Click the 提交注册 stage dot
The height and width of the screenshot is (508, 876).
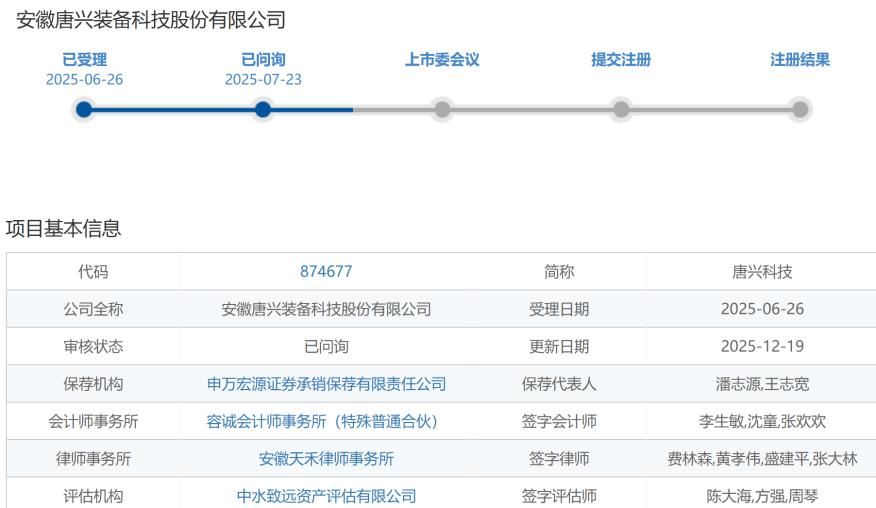tap(621, 109)
